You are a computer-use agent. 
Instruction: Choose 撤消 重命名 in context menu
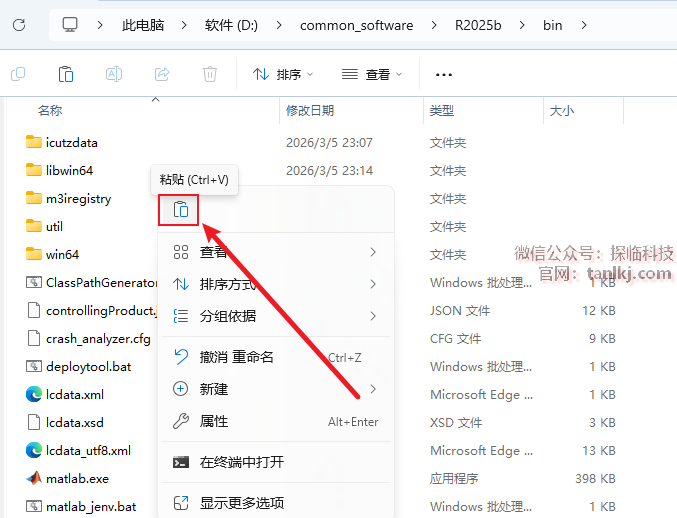tap(276, 357)
